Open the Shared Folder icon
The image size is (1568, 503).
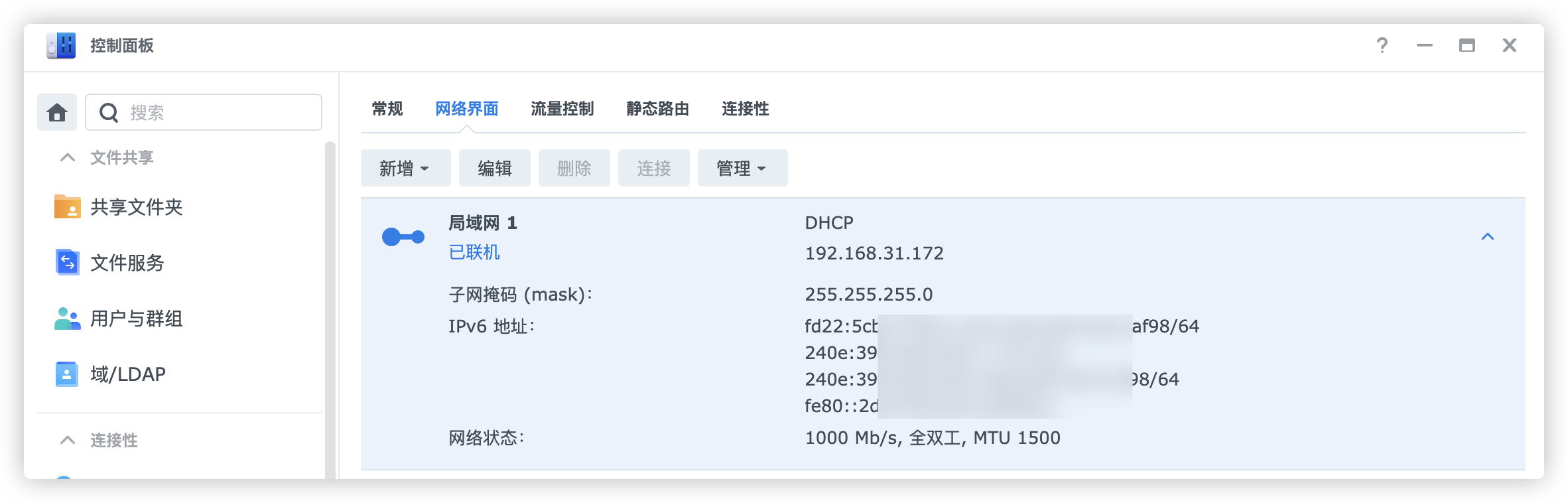(67, 207)
